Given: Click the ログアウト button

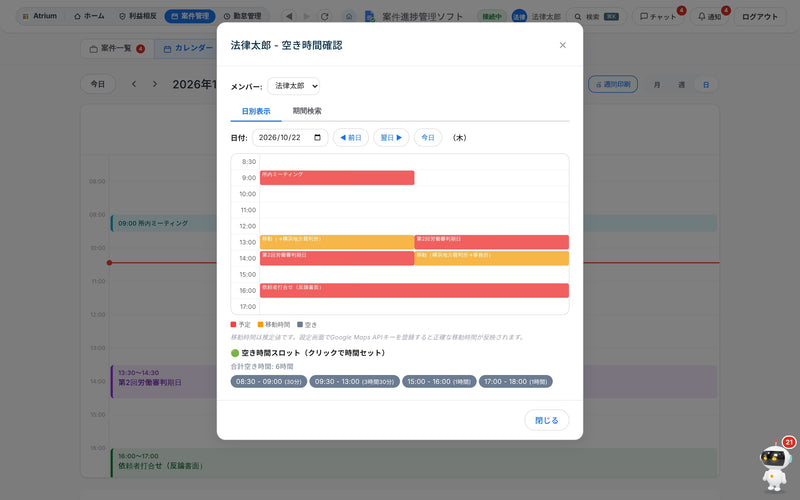Looking at the screenshot, I should point(760,16).
